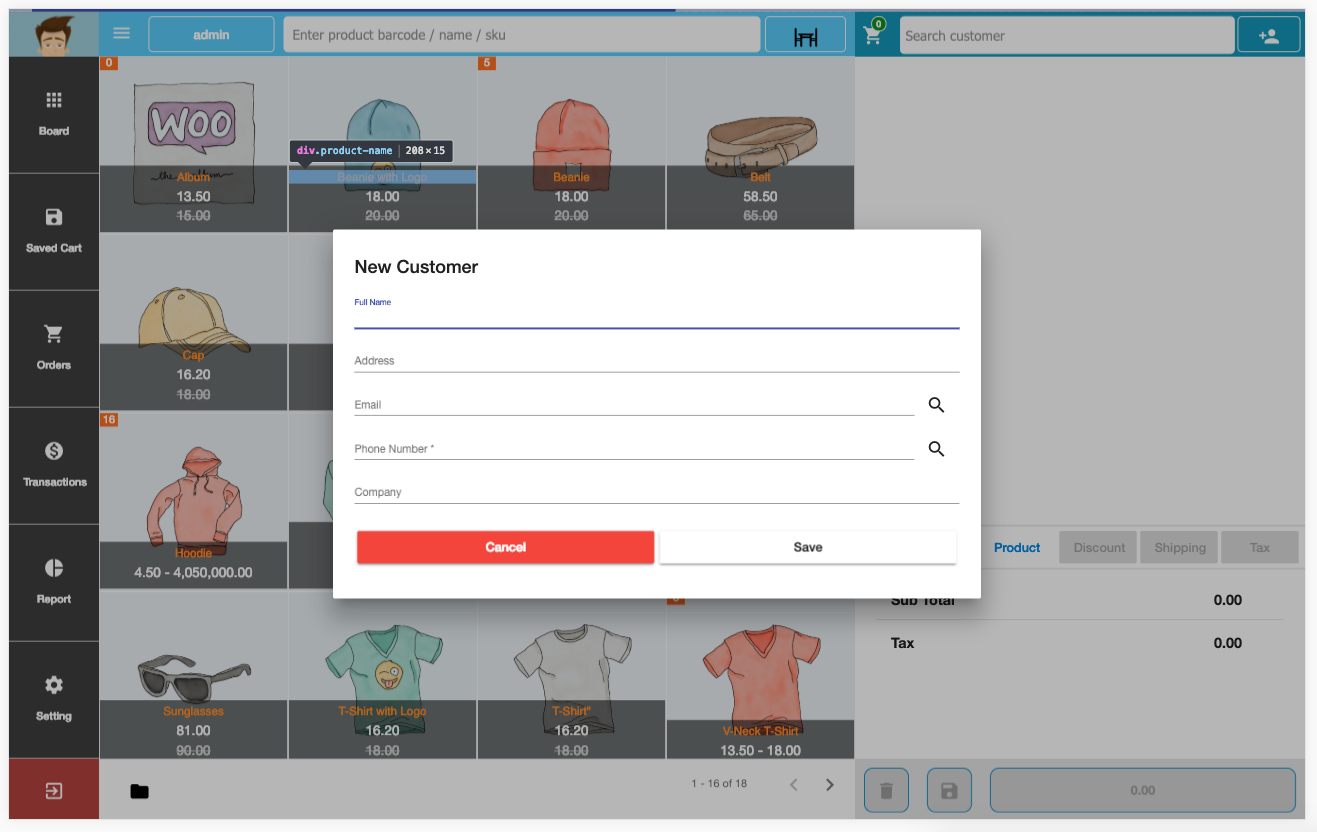
Task: Click the shopping cart icon
Action: coord(872,36)
